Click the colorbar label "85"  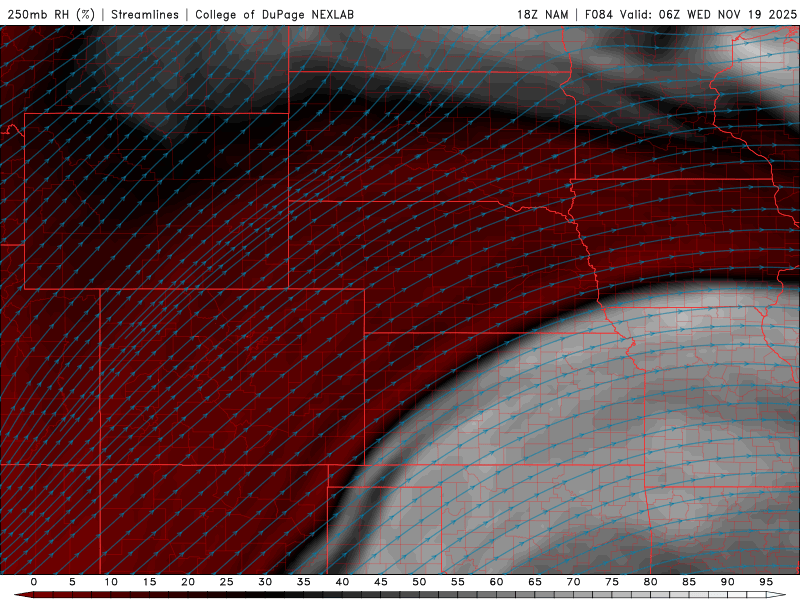(689, 582)
